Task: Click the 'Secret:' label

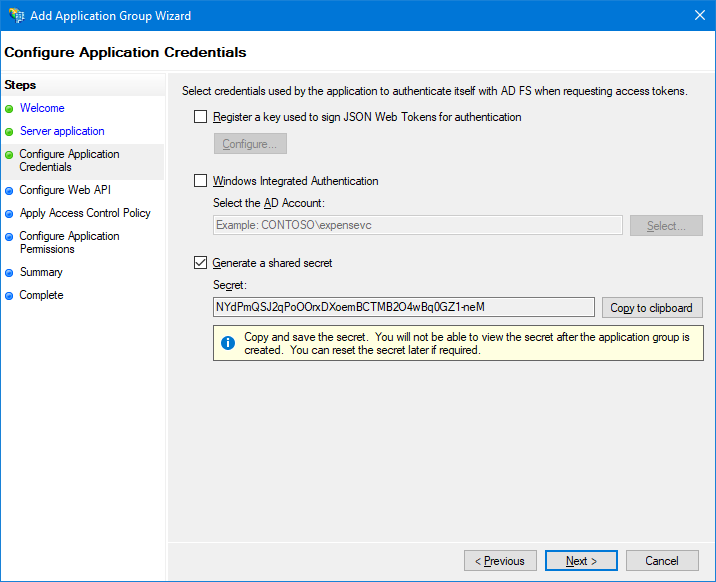Action: pyautogui.click(x=230, y=285)
